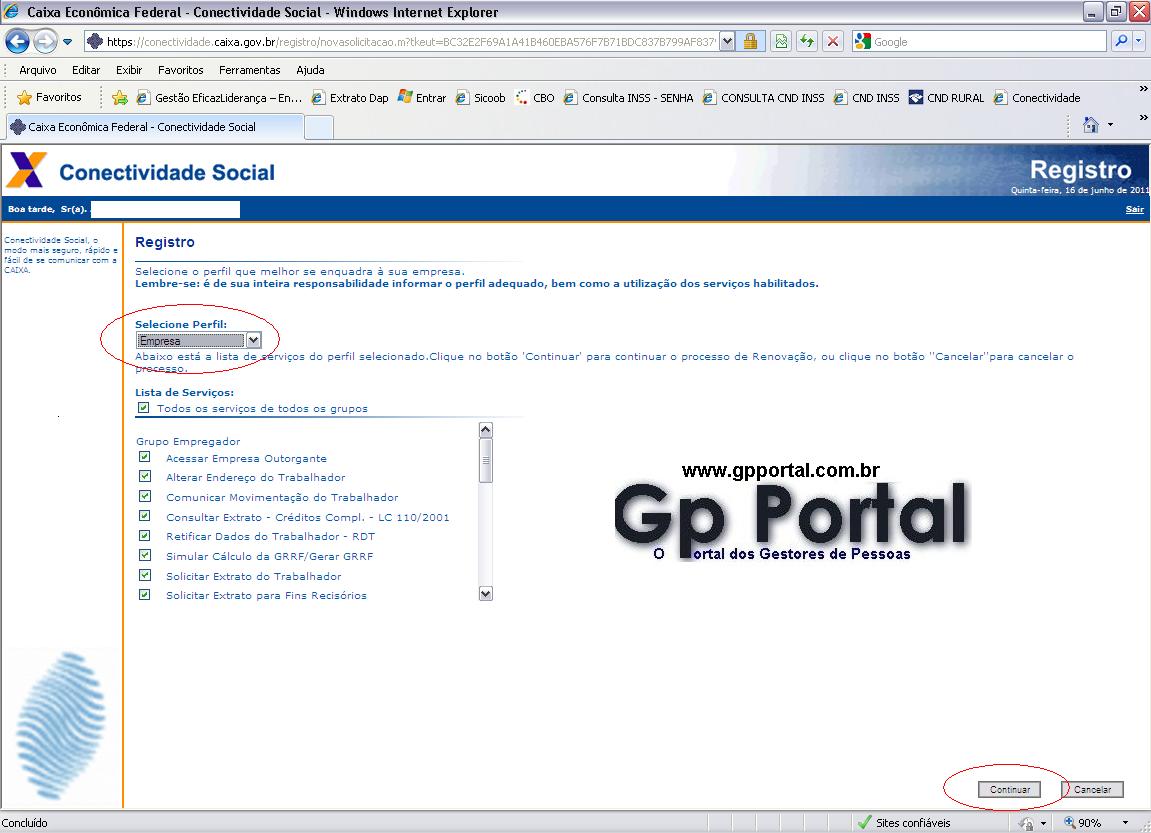Image resolution: width=1151 pixels, height=833 pixels.
Task: Open the RSS feed icon
Action: [x=781, y=40]
